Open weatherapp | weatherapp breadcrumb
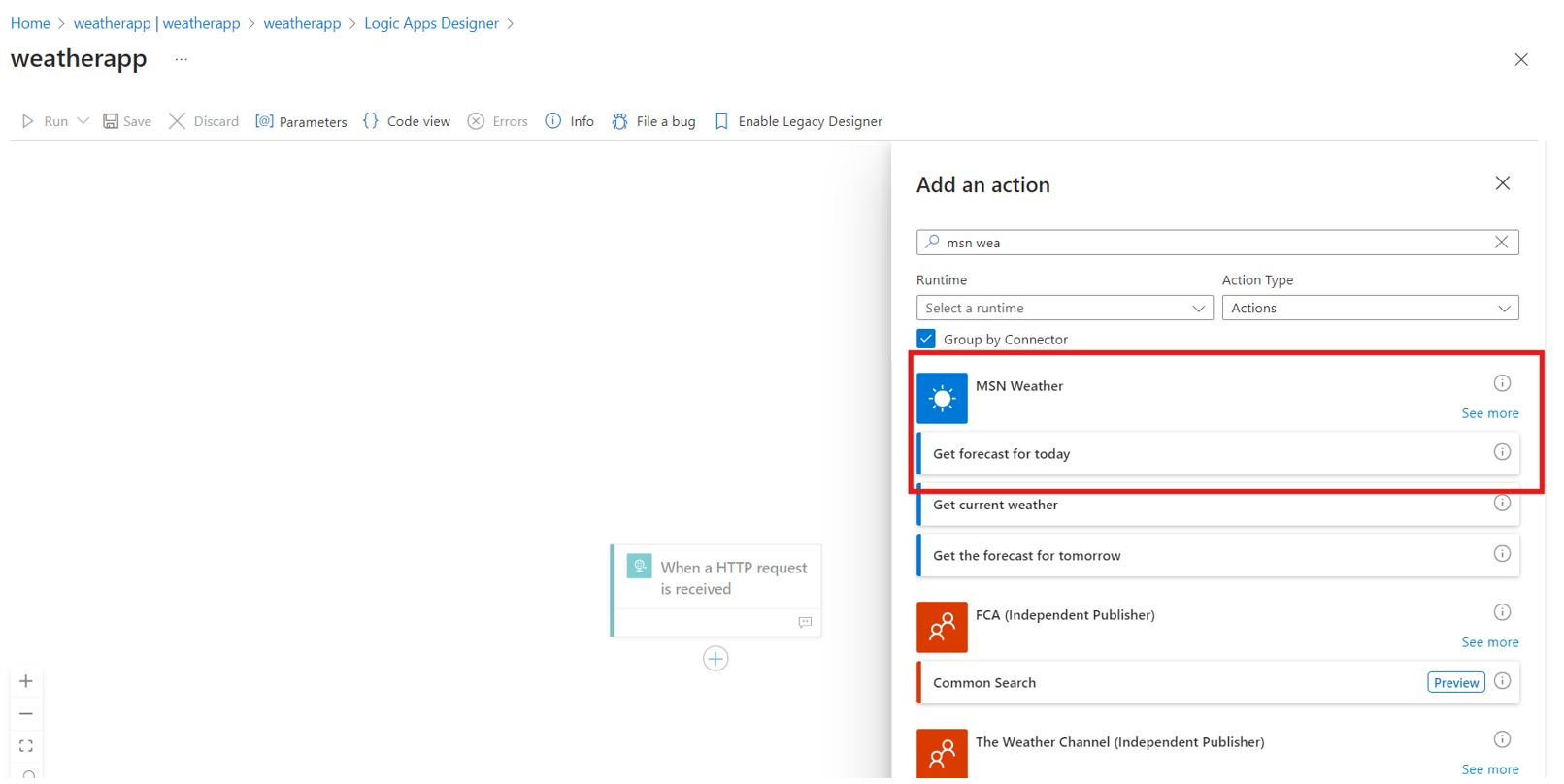The width and height of the screenshot is (1564, 784). point(156,23)
